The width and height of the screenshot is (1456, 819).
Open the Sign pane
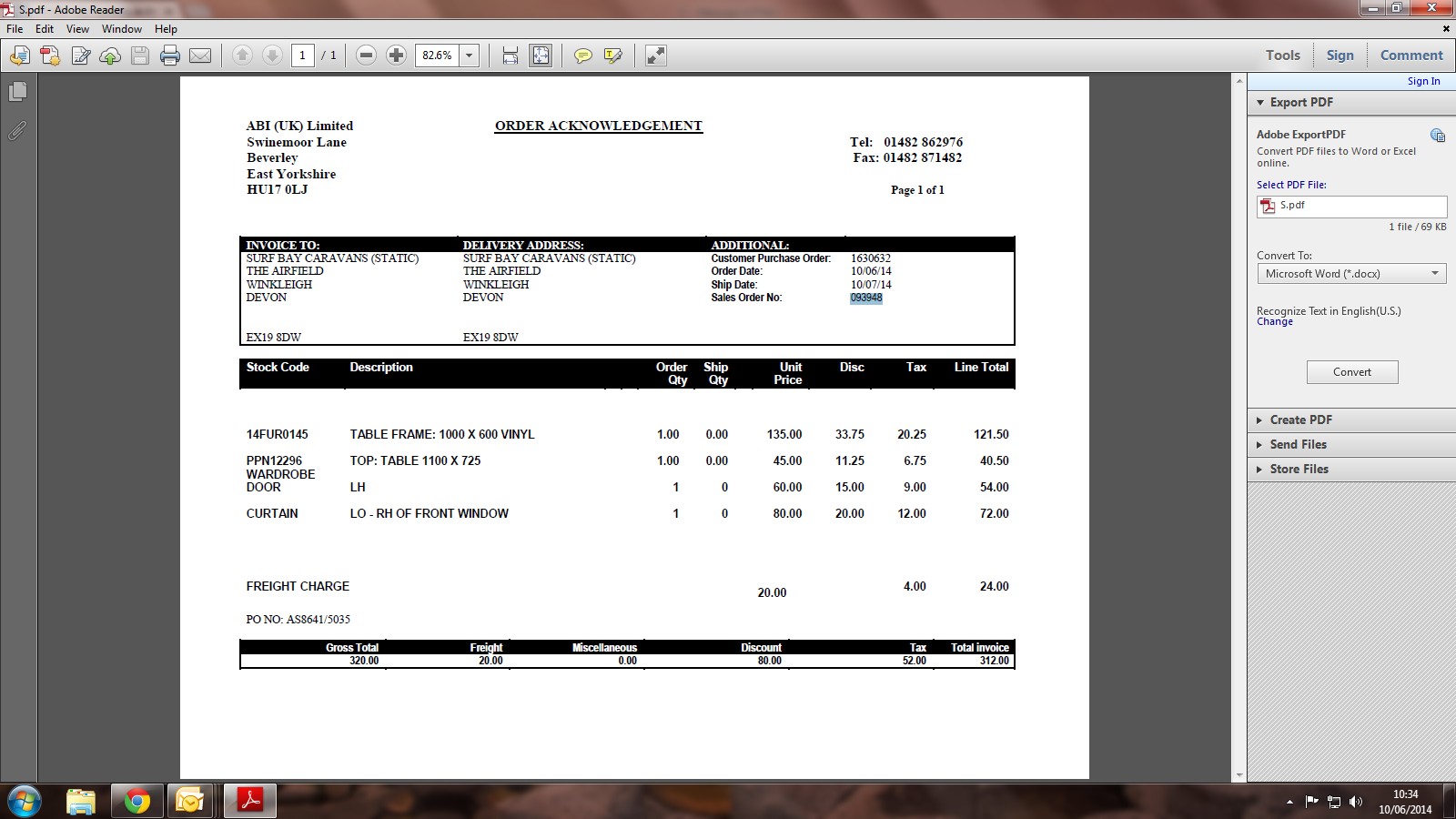[1340, 56]
